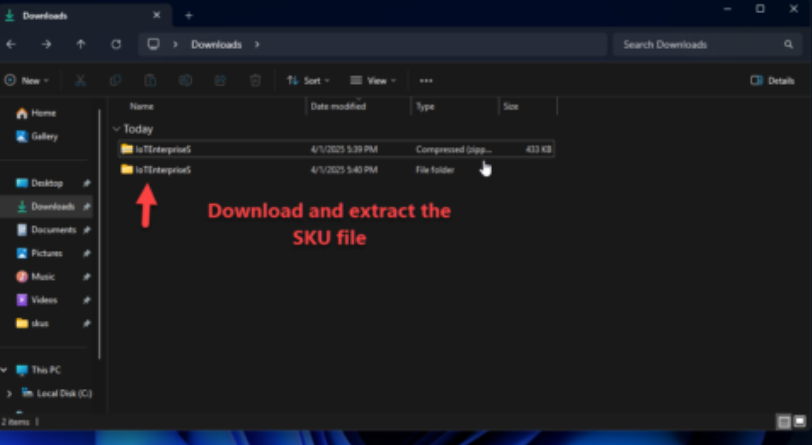Toggle the Details pane
812x445 pixels.
[x=772, y=80]
